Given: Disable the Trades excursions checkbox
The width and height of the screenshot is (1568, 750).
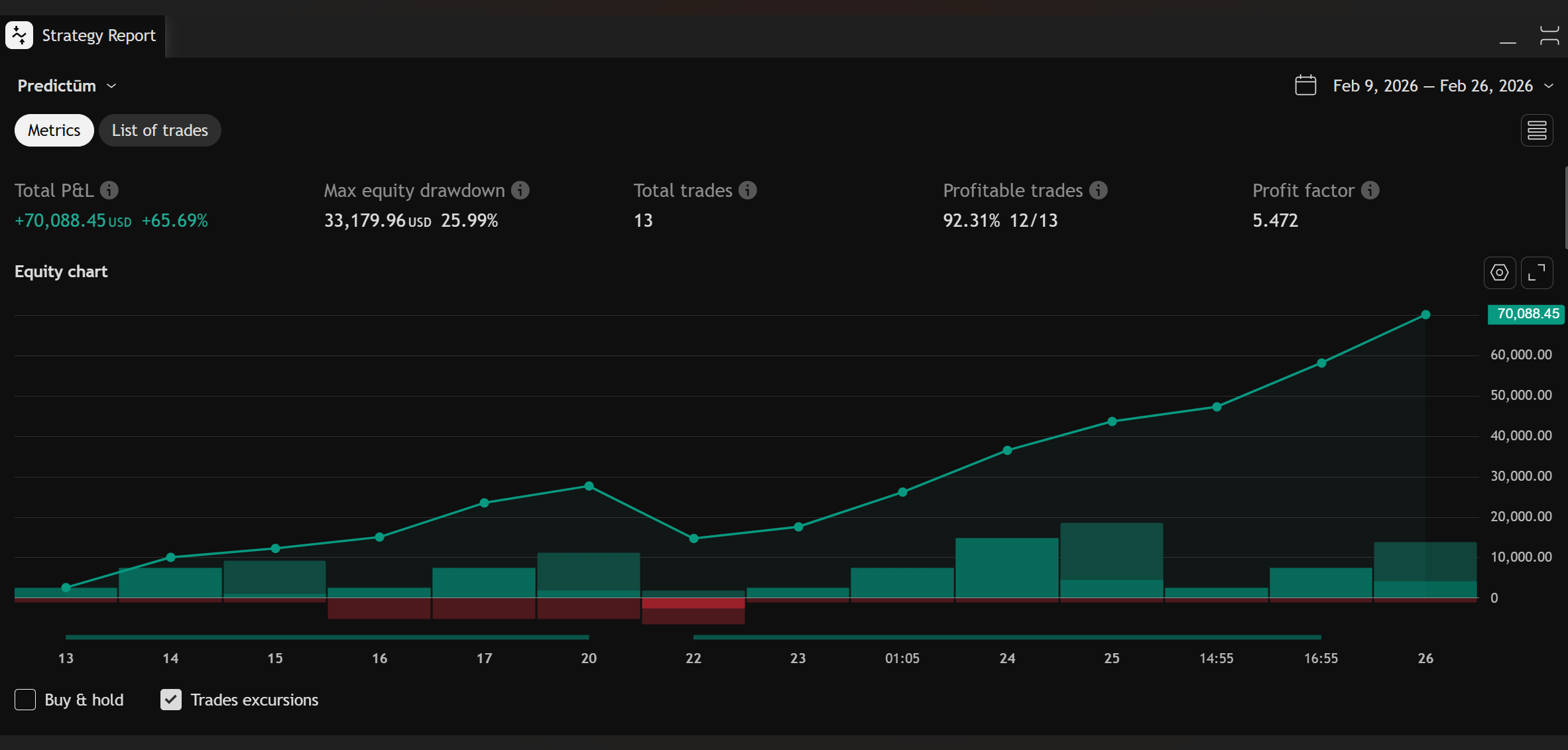Looking at the screenshot, I should (x=170, y=700).
